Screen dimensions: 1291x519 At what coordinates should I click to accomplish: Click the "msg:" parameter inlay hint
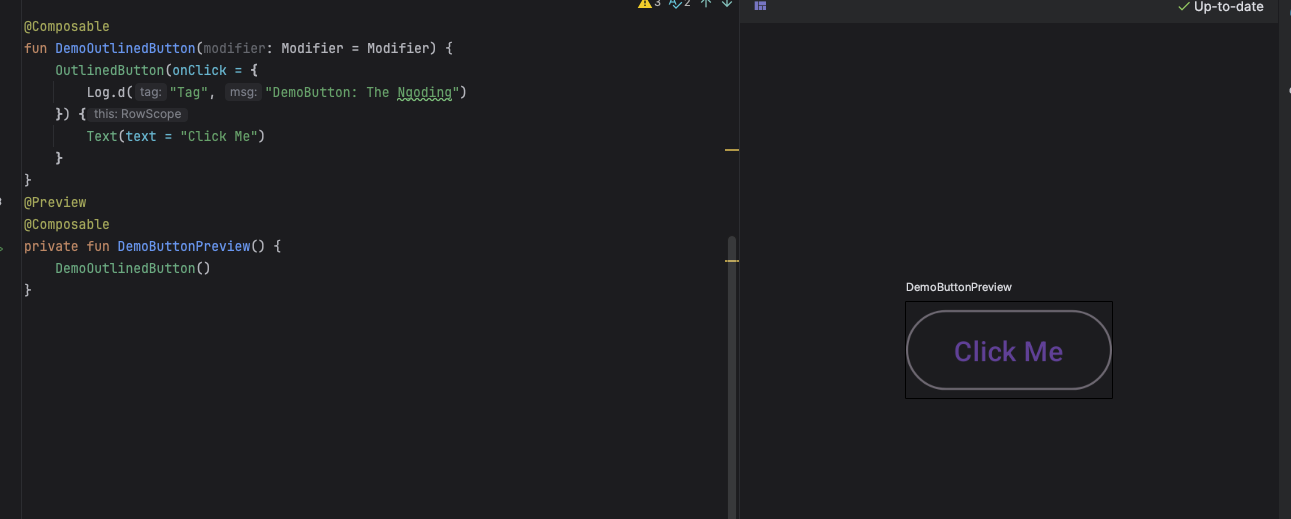(x=242, y=92)
